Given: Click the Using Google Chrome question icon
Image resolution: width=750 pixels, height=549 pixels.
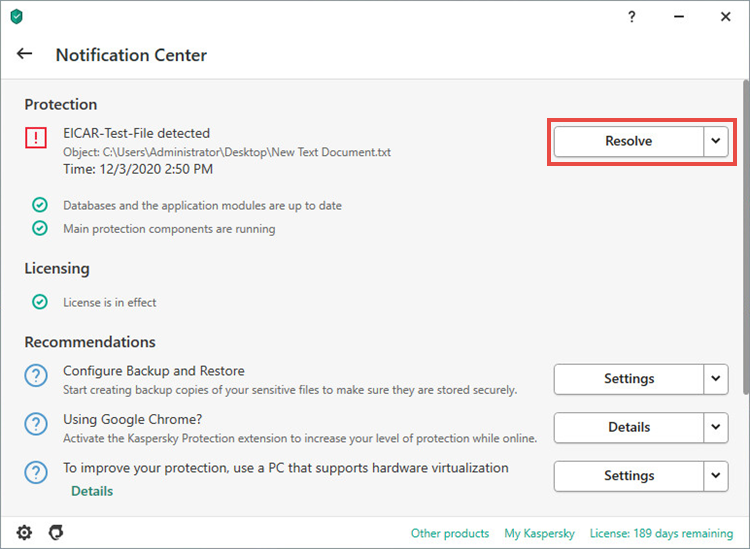Looking at the screenshot, I should pyautogui.click(x=36, y=424).
